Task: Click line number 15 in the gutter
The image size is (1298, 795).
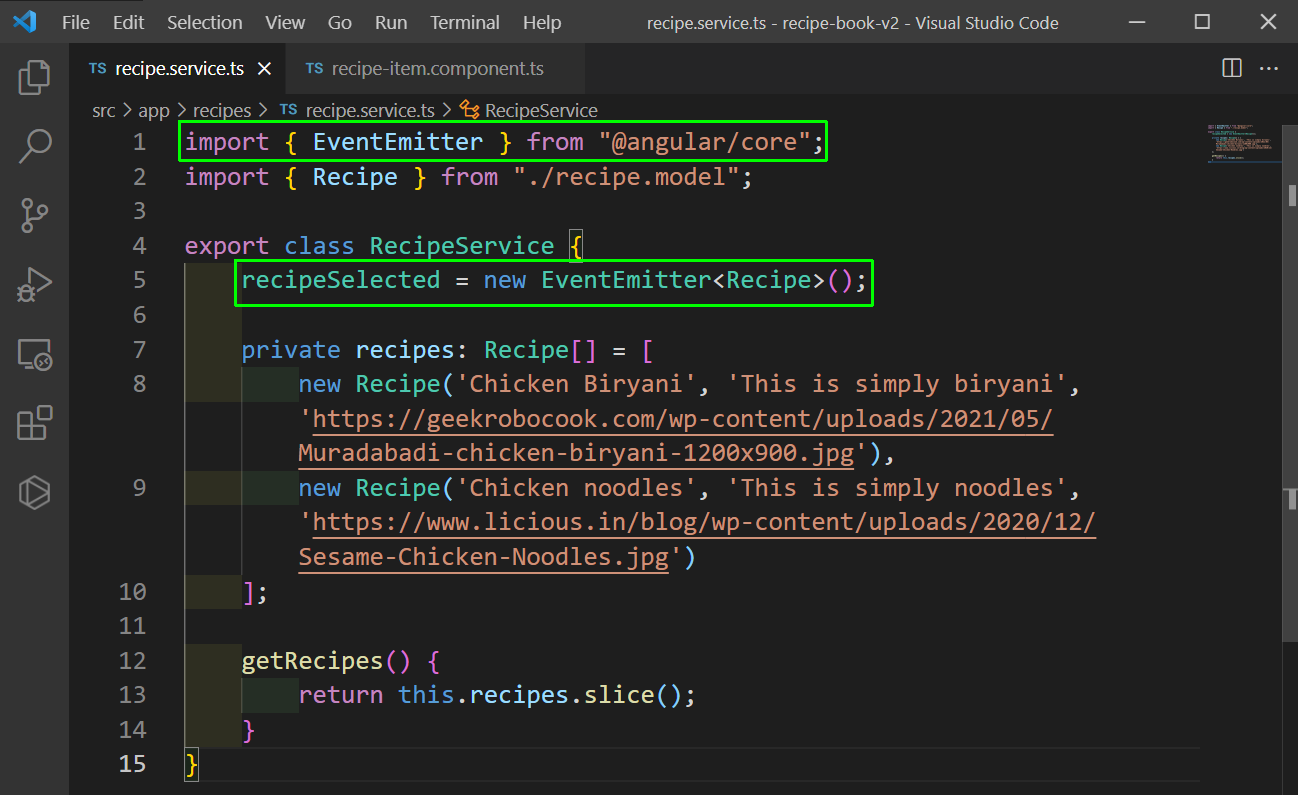Action: [132, 765]
